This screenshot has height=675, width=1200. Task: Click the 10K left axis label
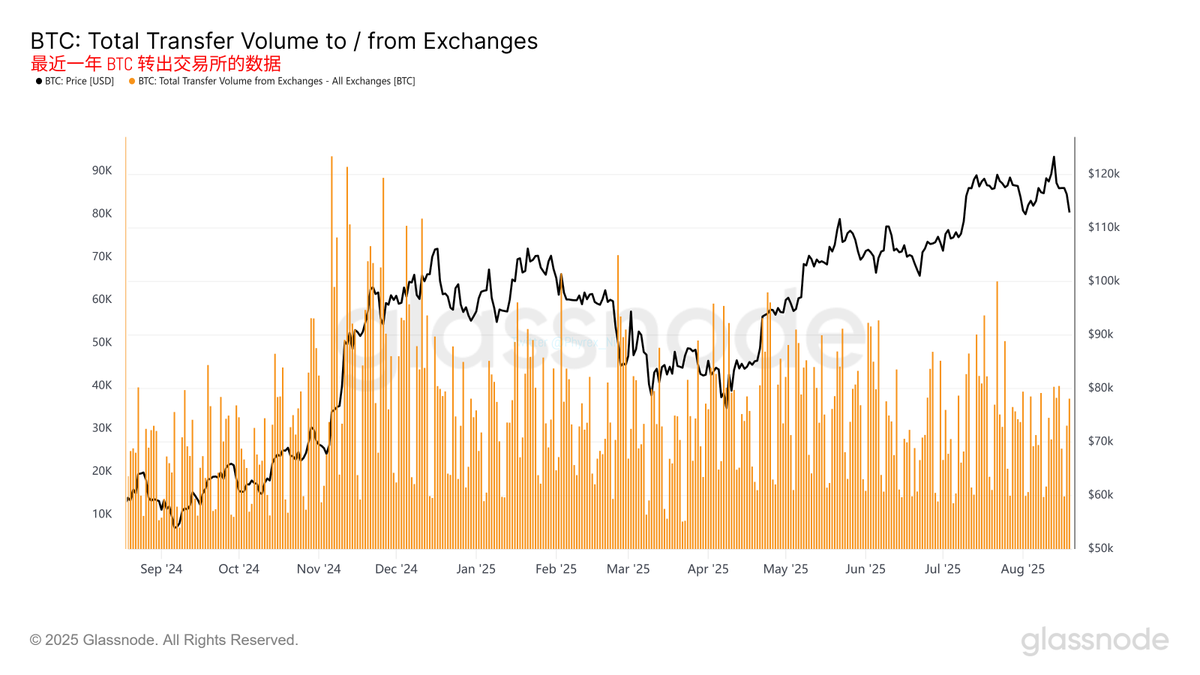click(102, 514)
